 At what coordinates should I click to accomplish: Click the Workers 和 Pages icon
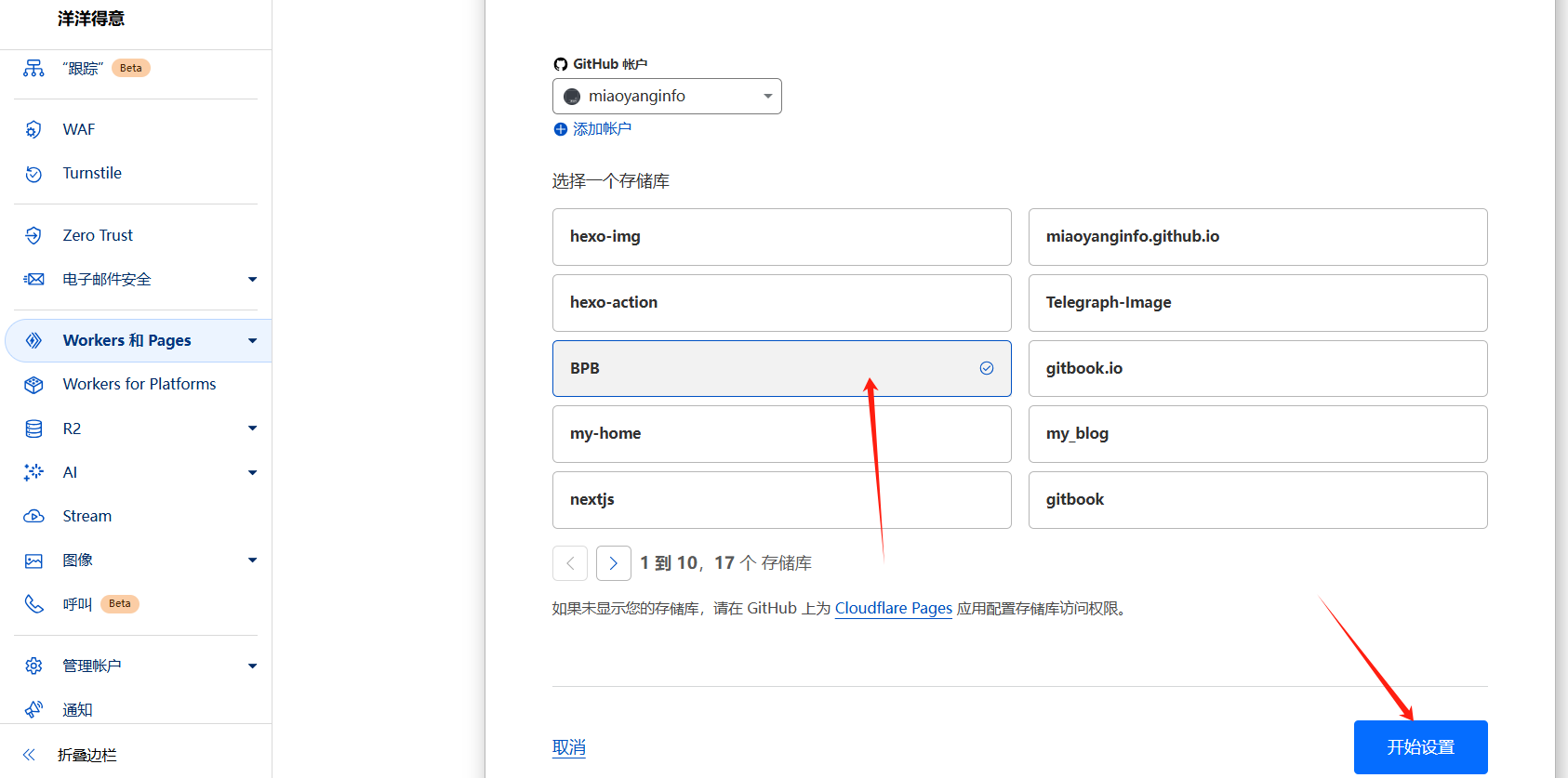[x=33, y=340]
